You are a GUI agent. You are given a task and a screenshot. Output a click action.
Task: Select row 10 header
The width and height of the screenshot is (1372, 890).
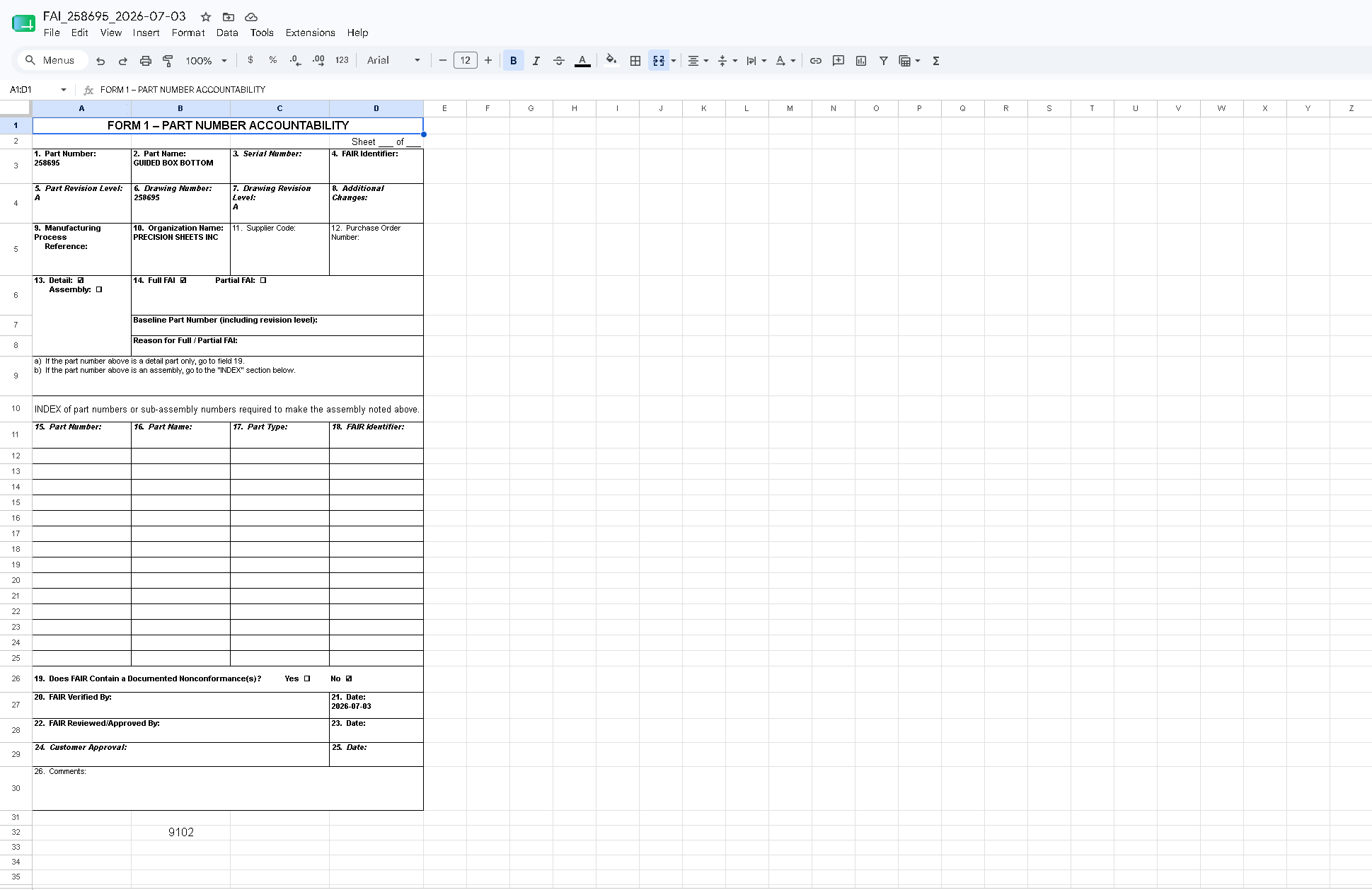16,409
